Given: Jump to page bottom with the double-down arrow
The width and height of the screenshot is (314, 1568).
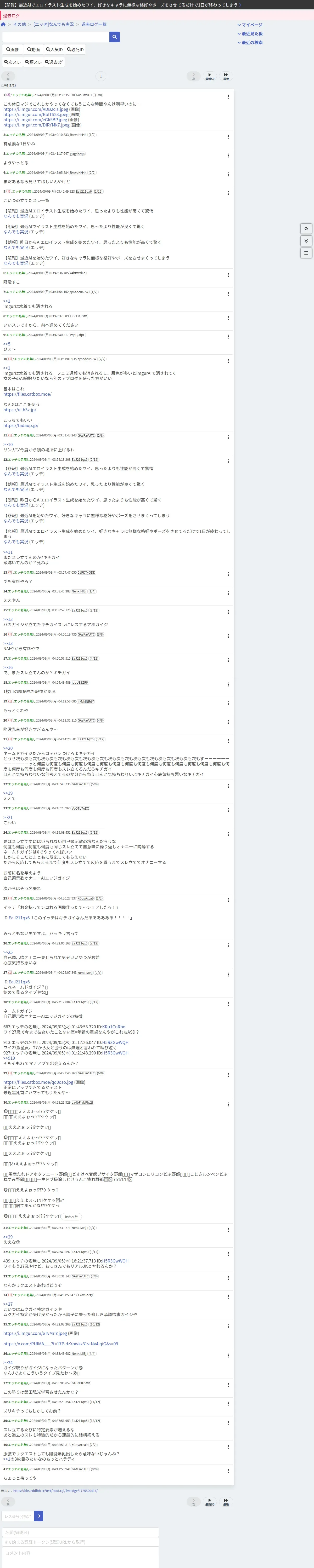Looking at the screenshot, I should pos(307,241).
